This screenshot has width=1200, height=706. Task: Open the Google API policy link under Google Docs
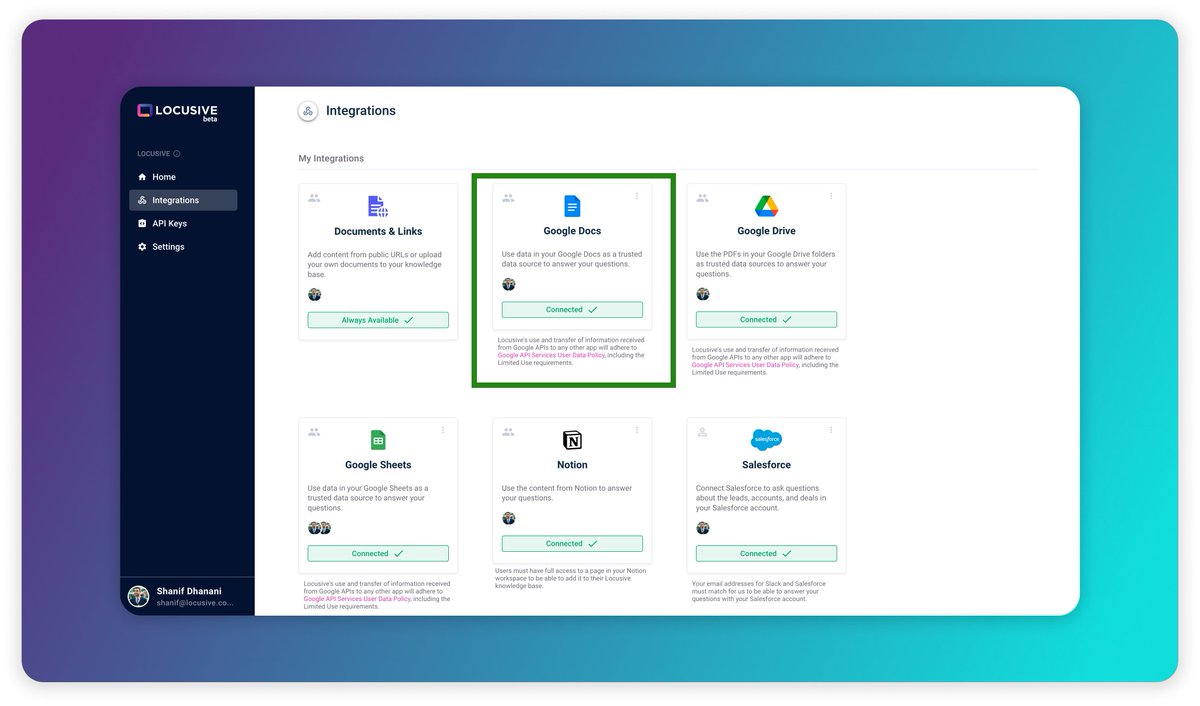(x=551, y=355)
